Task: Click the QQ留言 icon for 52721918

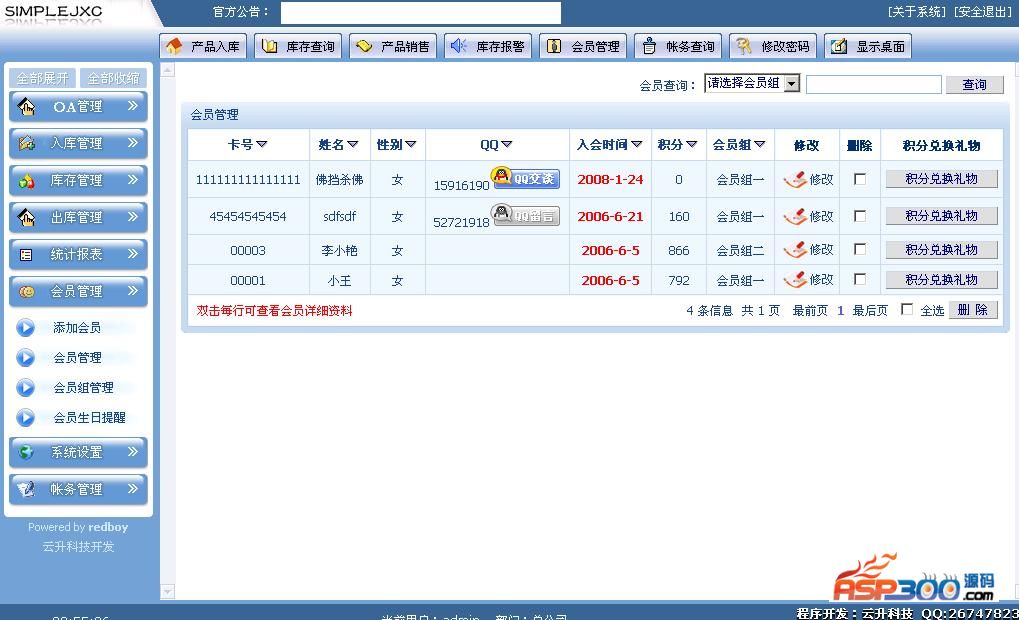Action: [x=525, y=214]
